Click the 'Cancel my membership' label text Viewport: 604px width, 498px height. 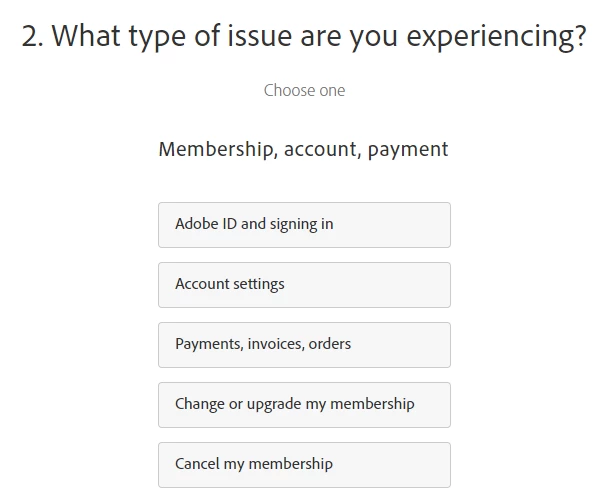tap(254, 464)
